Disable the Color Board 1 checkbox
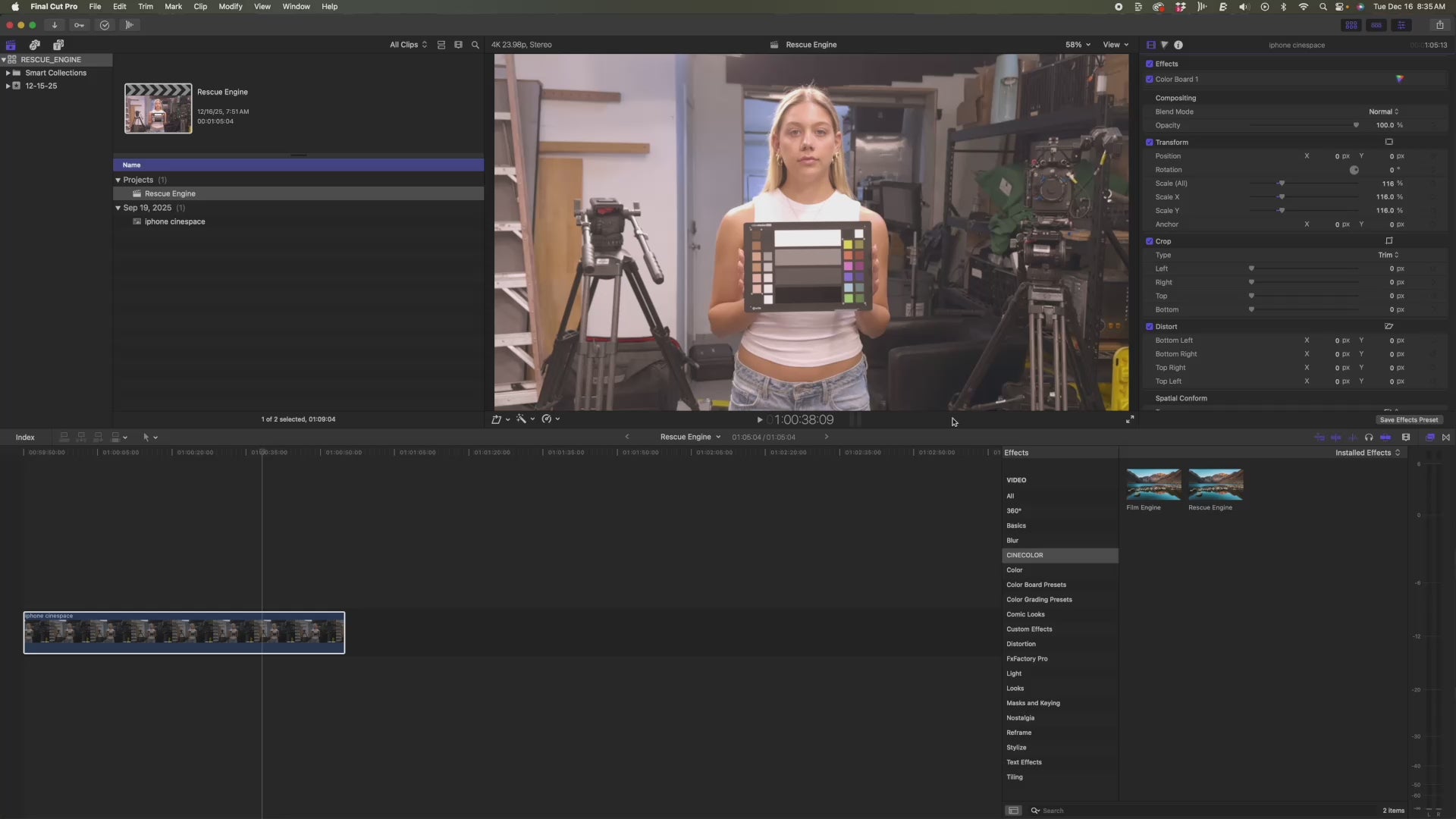Image resolution: width=1456 pixels, height=819 pixels. pos(1150,80)
